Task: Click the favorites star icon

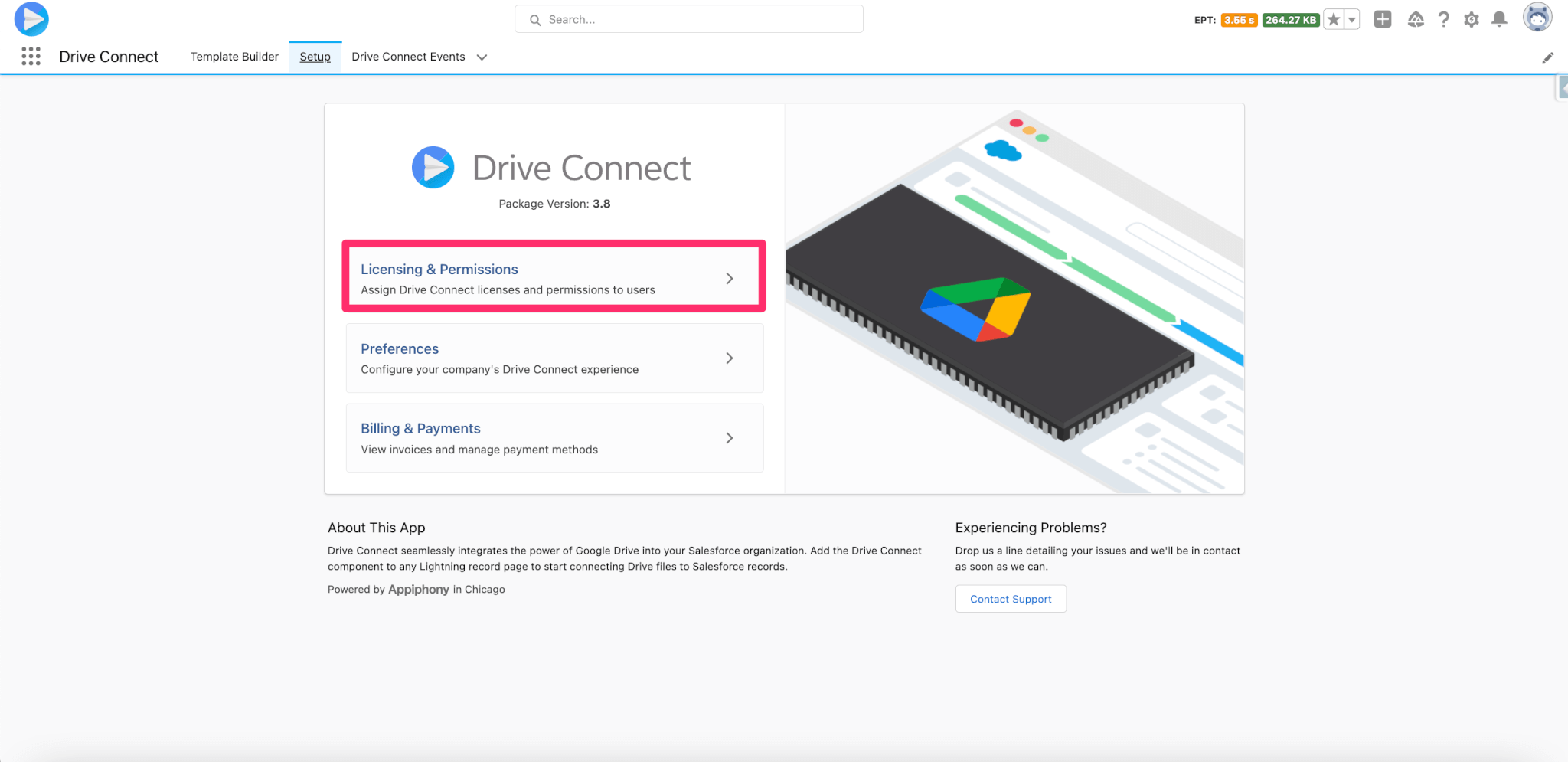Action: pyautogui.click(x=1333, y=20)
